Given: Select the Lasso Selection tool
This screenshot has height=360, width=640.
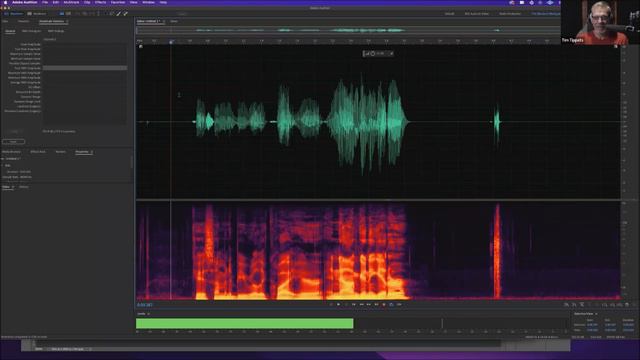Looking at the screenshot, I should pyautogui.click(x=111, y=13).
